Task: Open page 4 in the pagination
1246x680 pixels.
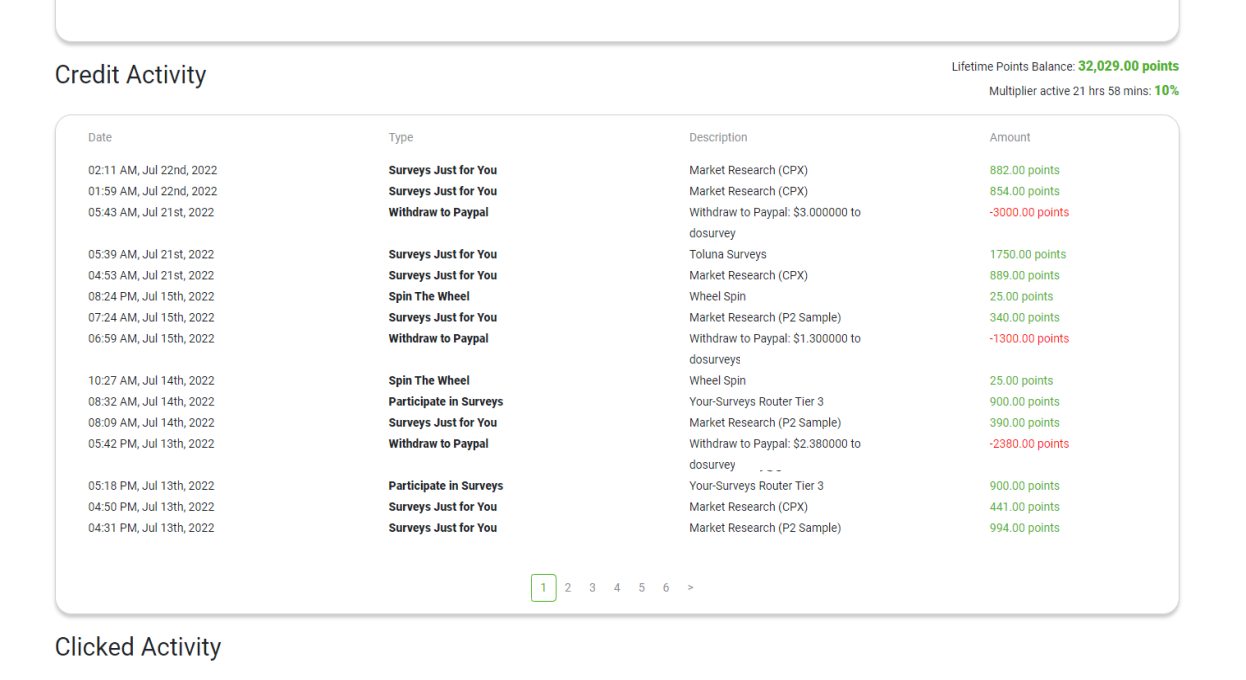Action: tap(617, 588)
